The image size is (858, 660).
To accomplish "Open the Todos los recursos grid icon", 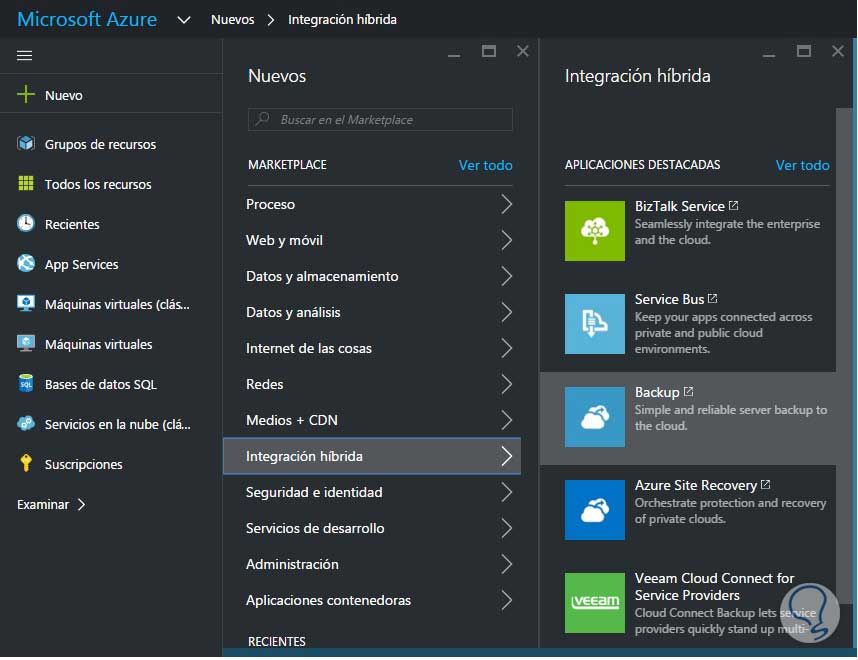I will coord(26,184).
